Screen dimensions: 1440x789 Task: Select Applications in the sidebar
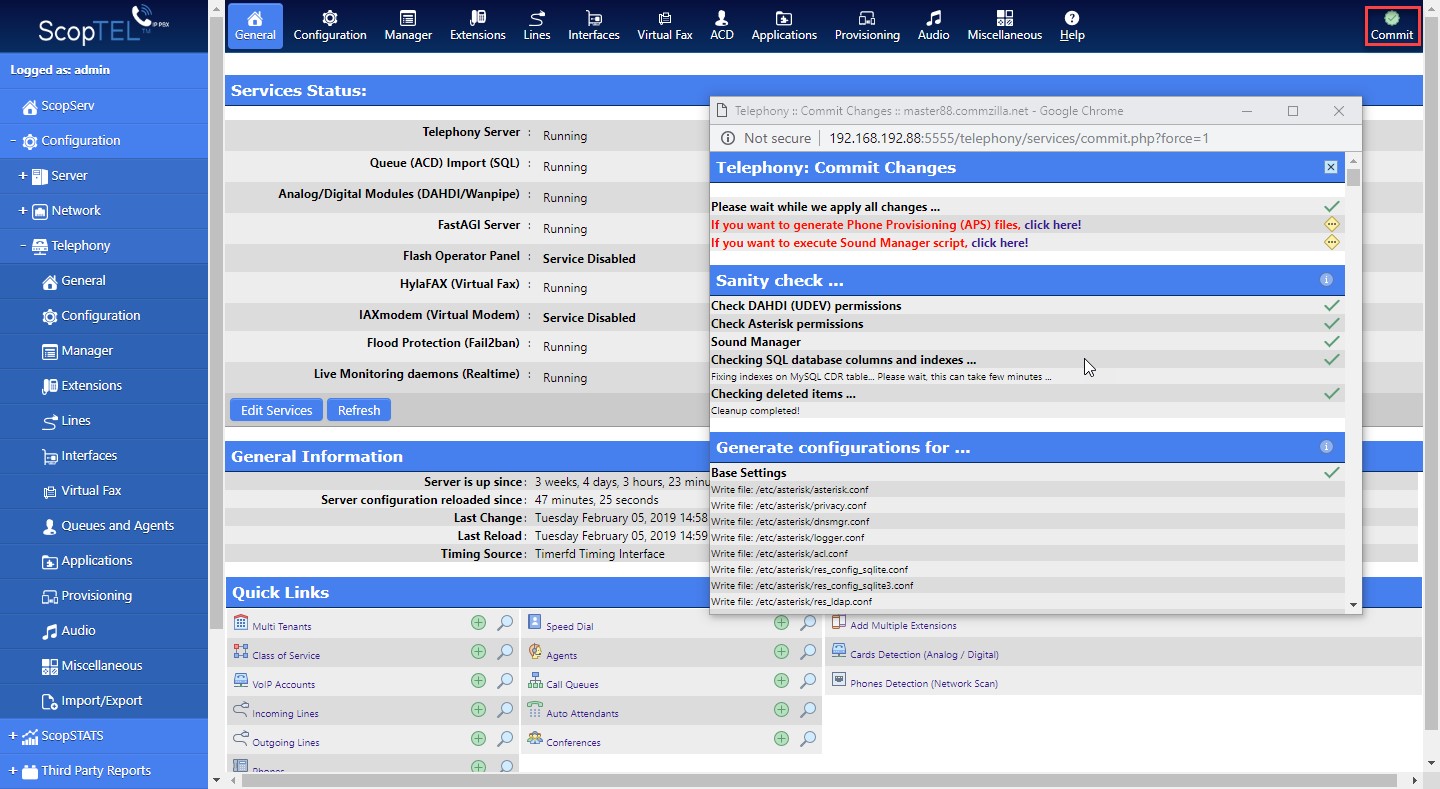96,561
